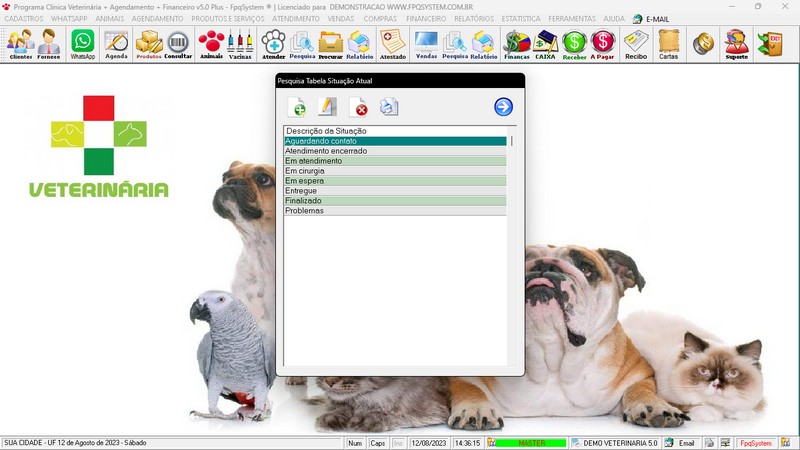Open the COMPRAS menu
This screenshot has height=450, width=800.
click(380, 18)
